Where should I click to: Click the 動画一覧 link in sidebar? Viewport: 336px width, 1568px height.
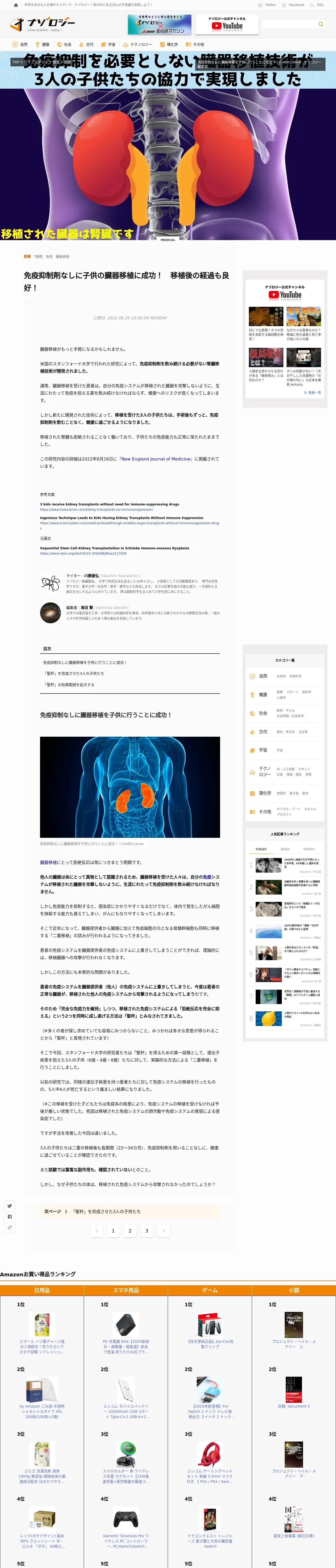point(312,392)
